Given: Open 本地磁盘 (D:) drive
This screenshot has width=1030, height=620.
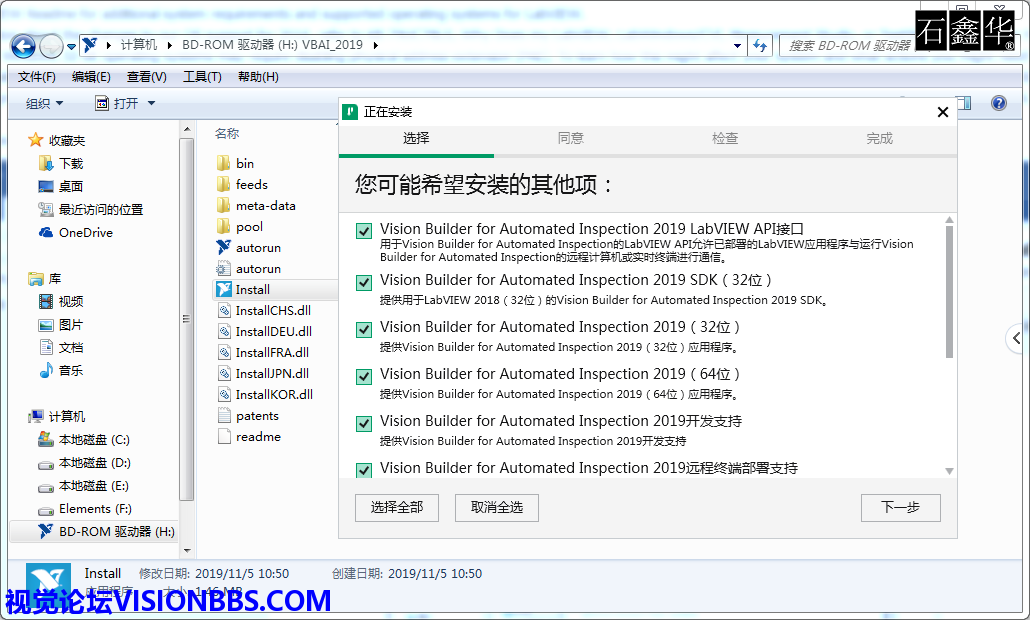Looking at the screenshot, I should tap(84, 462).
